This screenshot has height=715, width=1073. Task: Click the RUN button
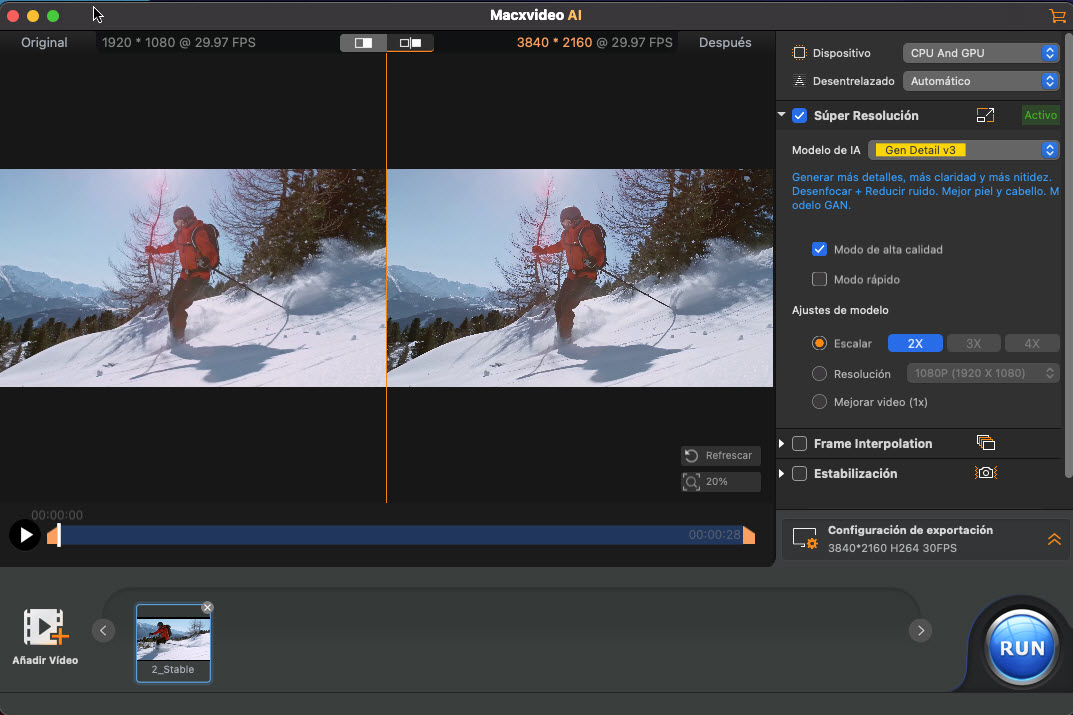coord(1022,647)
